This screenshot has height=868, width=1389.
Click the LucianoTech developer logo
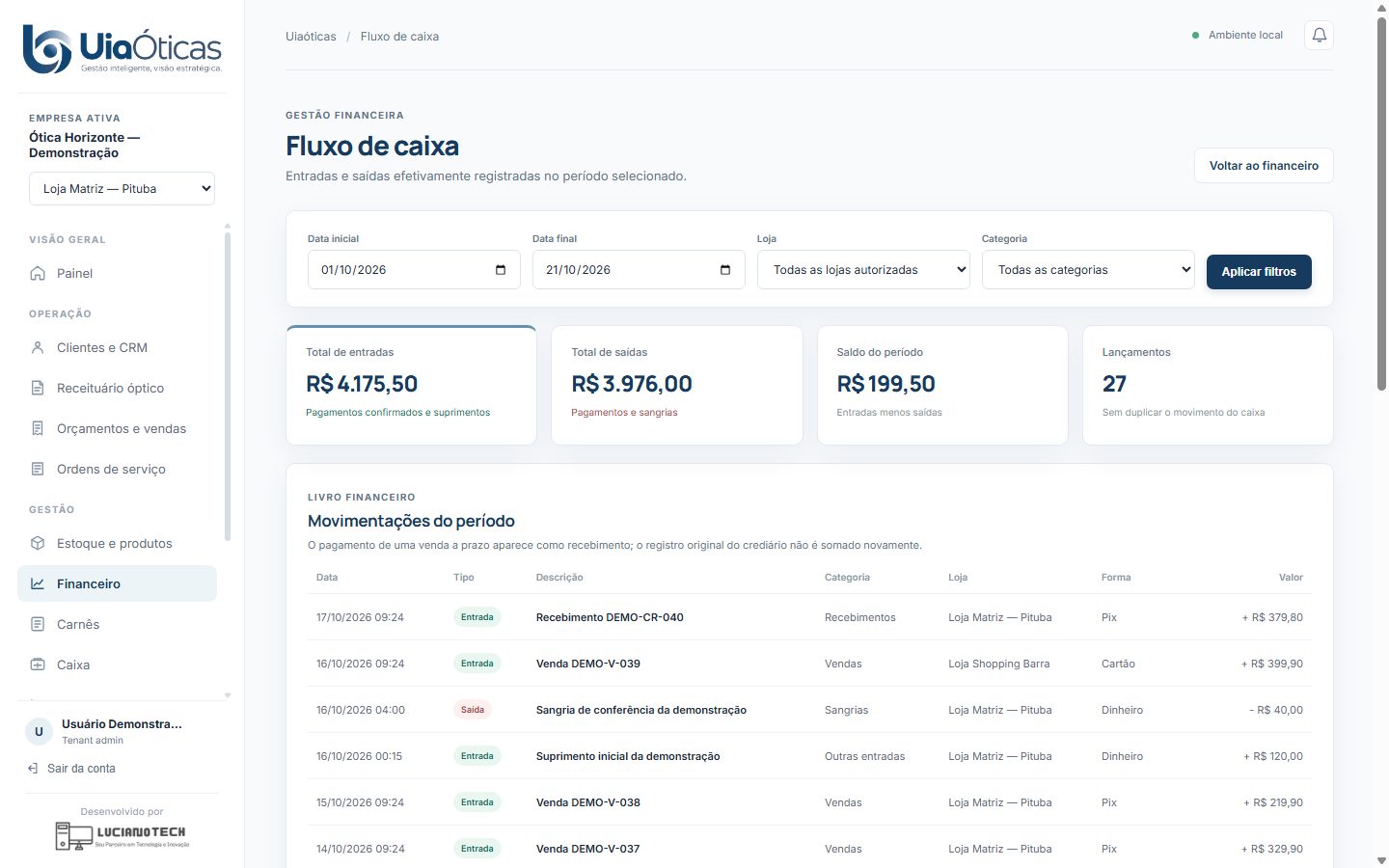[x=122, y=835]
